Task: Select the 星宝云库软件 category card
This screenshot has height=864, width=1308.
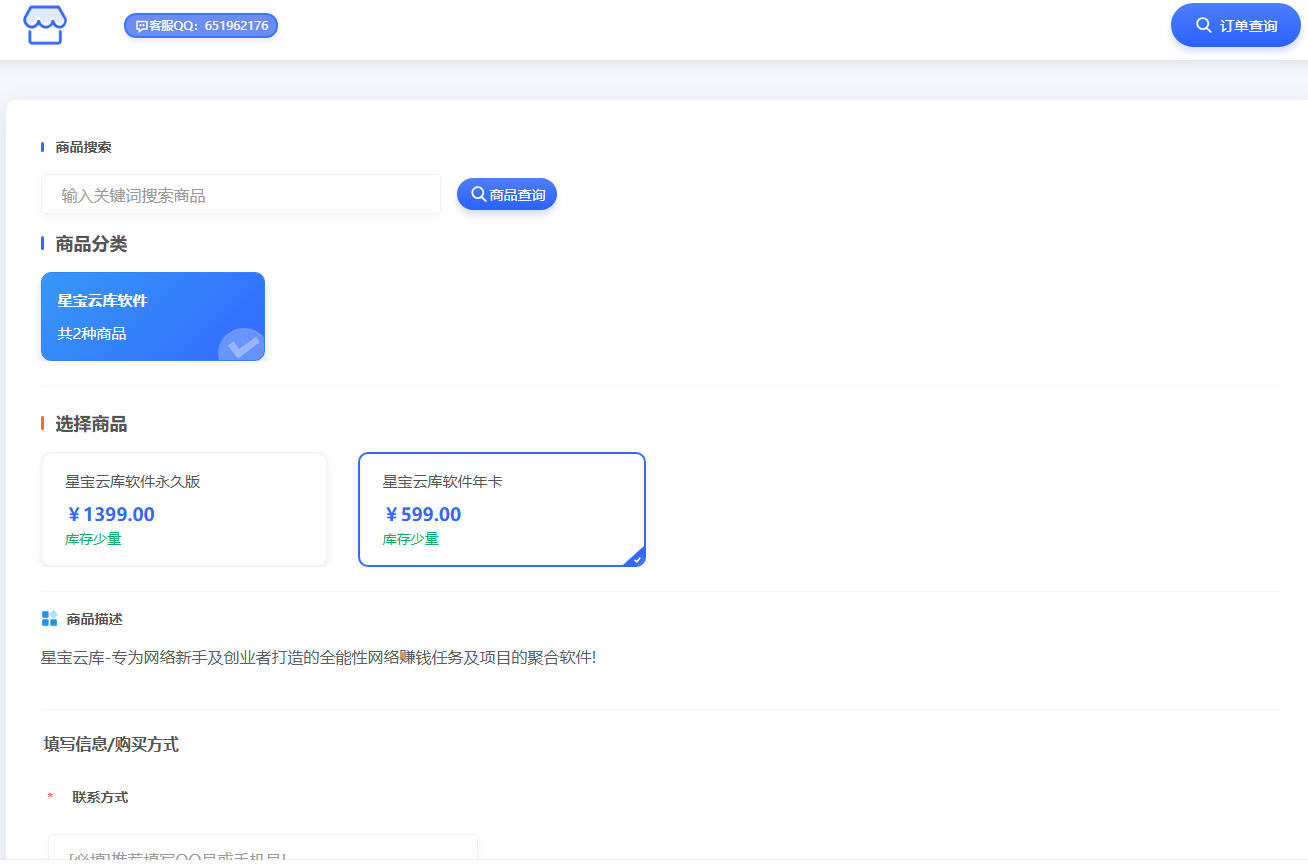Action: pos(152,316)
